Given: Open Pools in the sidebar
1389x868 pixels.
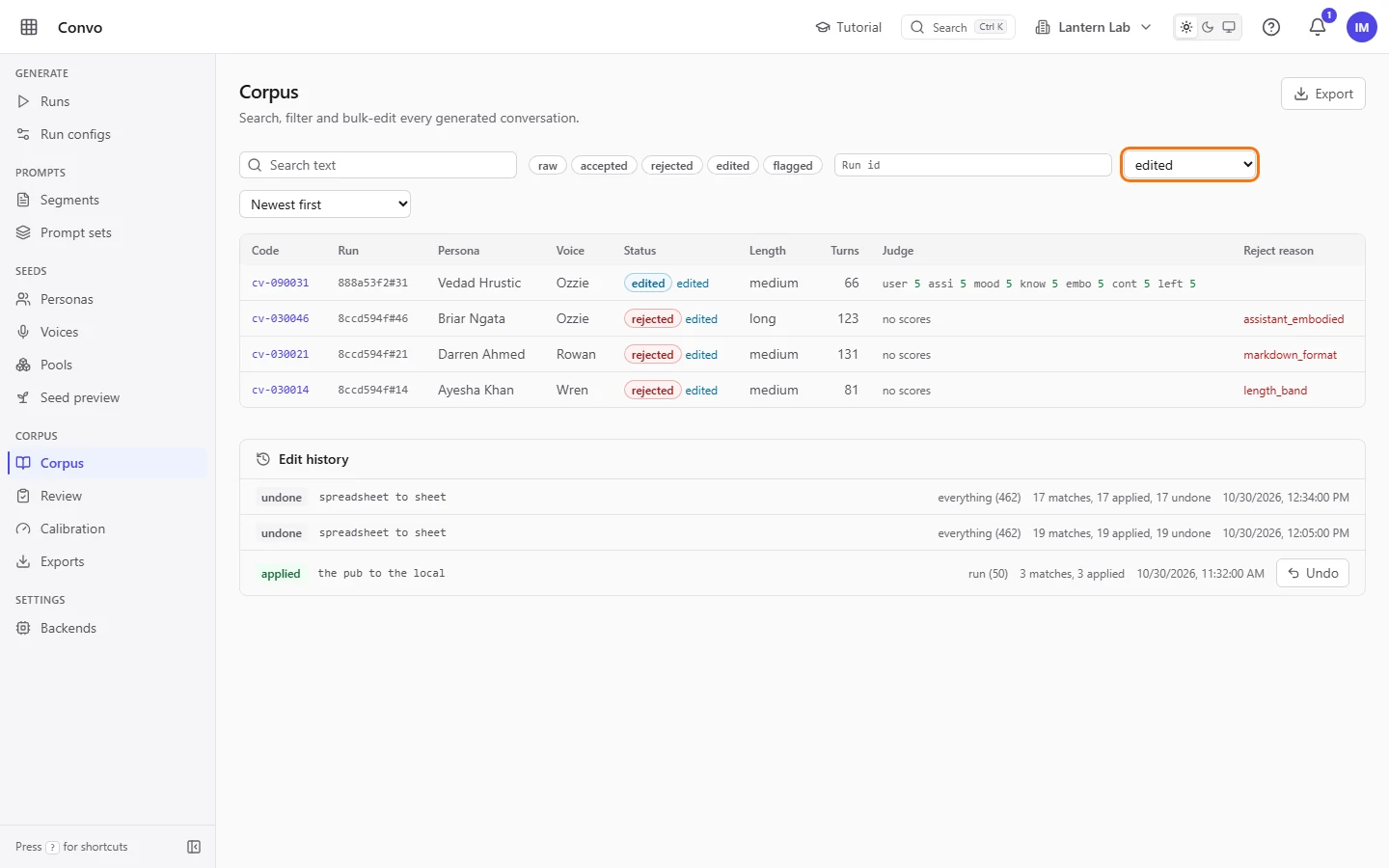Looking at the screenshot, I should click(x=107, y=365).
